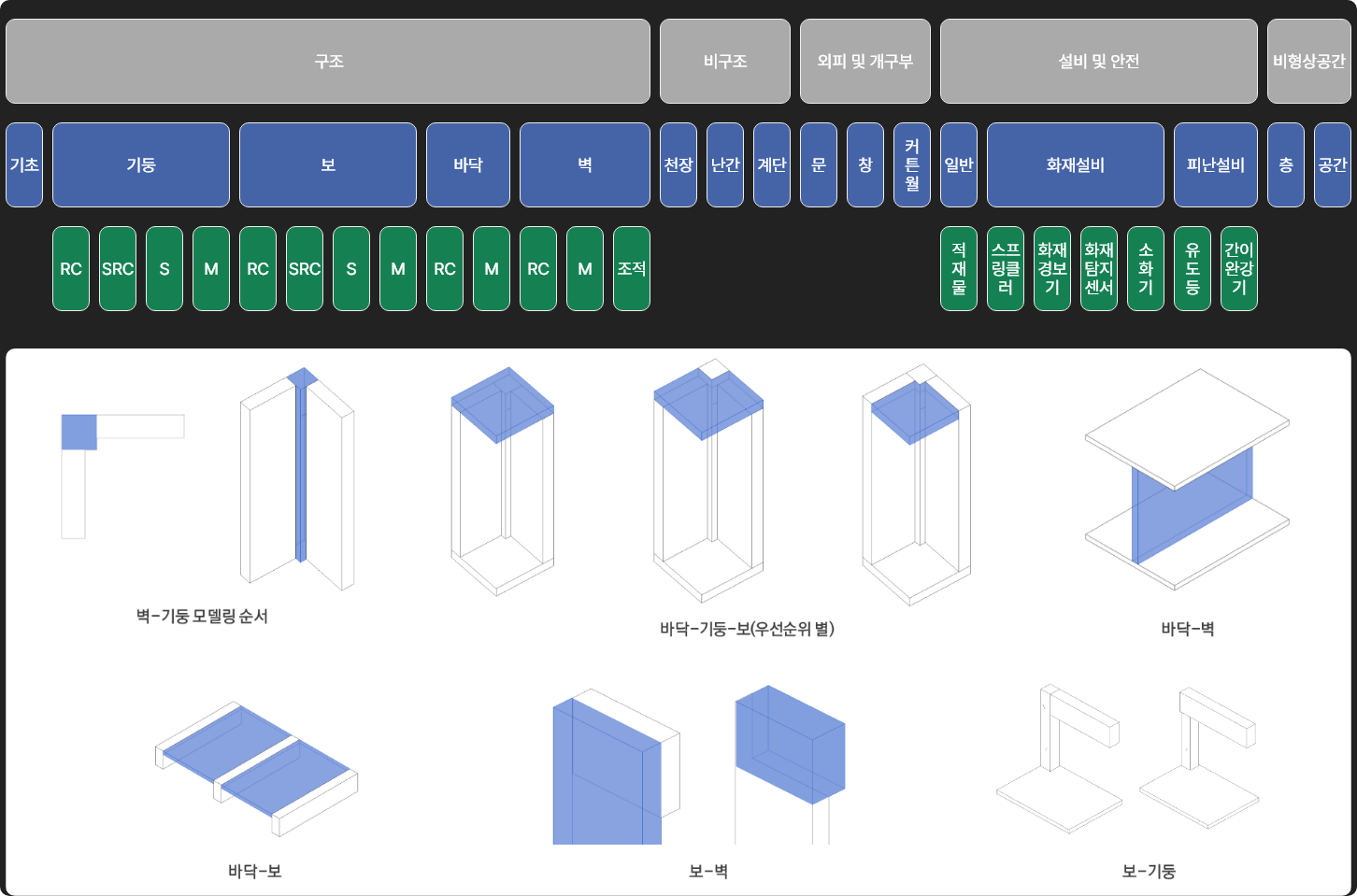Choose the 화재탐지센서 subtype box
Image resolution: width=1357 pixels, height=896 pixels.
1098,269
